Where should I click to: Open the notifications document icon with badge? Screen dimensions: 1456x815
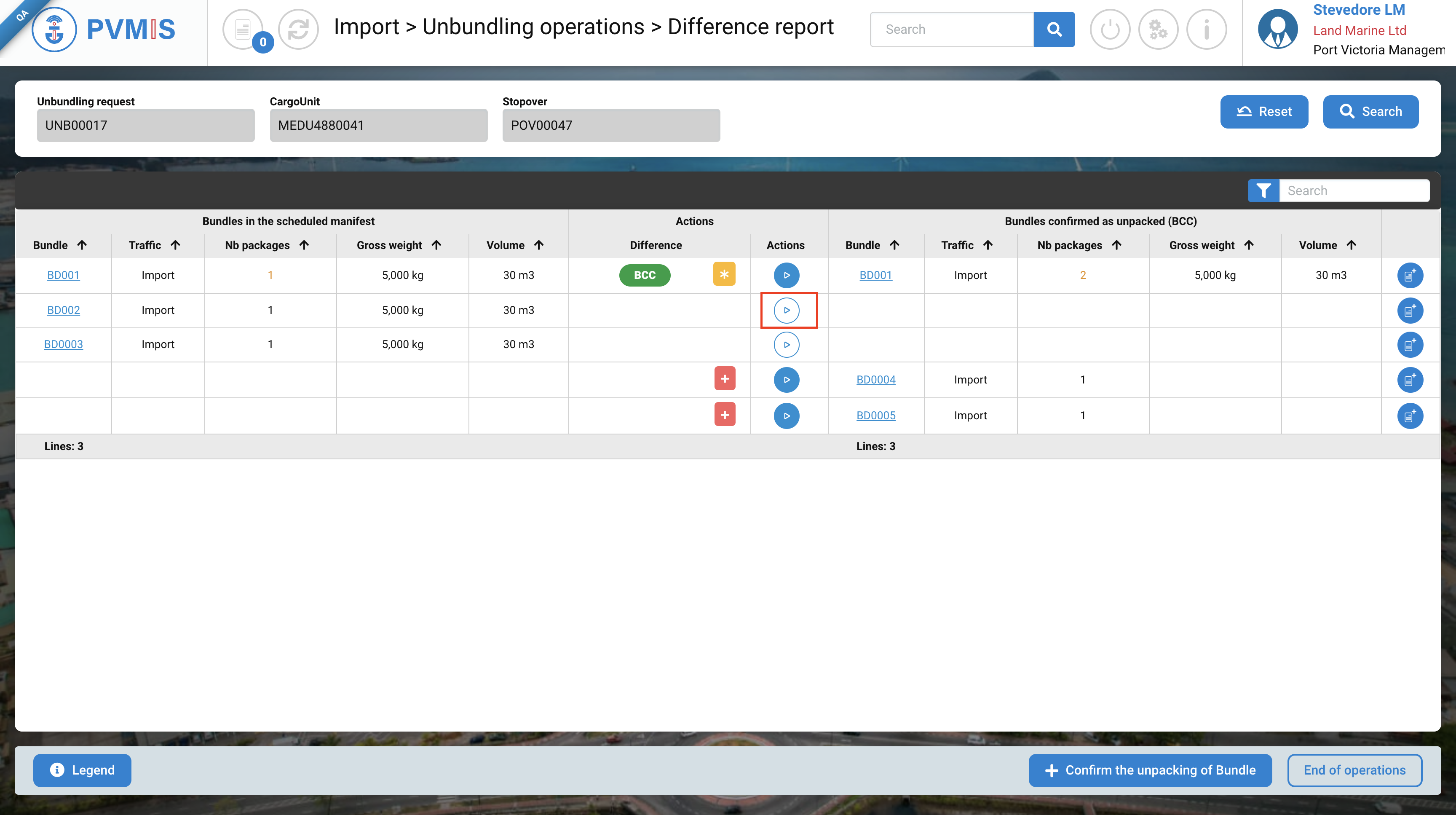click(x=243, y=29)
